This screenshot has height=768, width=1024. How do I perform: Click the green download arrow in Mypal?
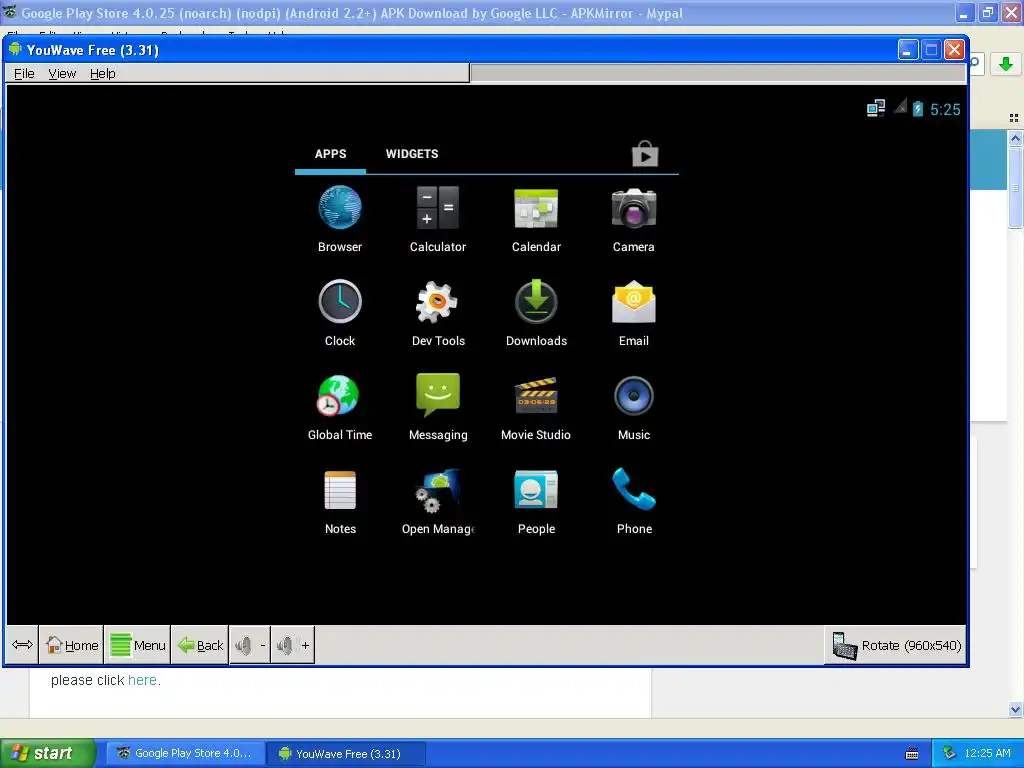click(1006, 64)
